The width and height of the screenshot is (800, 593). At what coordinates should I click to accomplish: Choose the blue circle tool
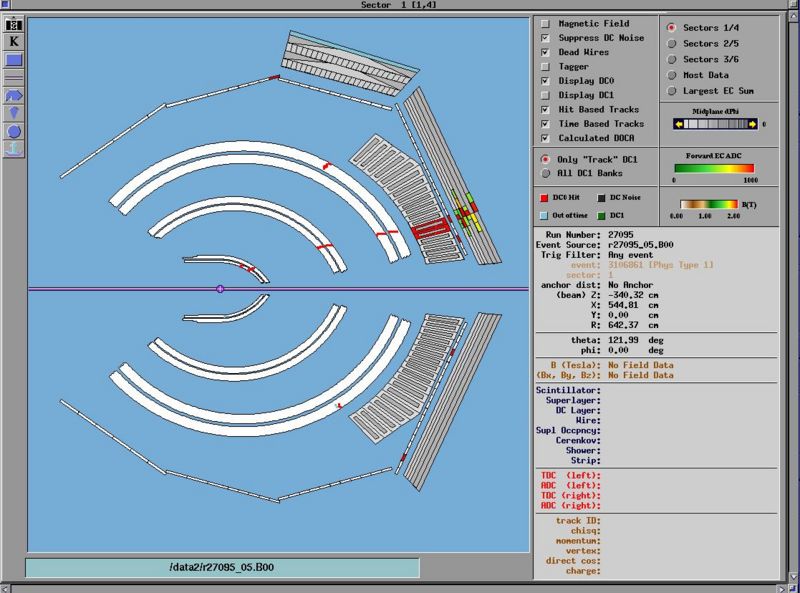pyautogui.click(x=14, y=132)
